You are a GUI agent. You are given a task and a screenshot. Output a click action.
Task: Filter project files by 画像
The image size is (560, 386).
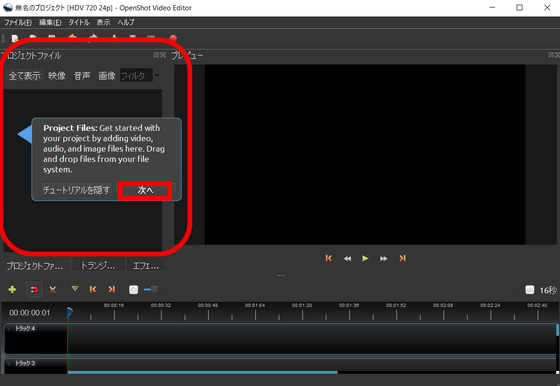pos(107,76)
